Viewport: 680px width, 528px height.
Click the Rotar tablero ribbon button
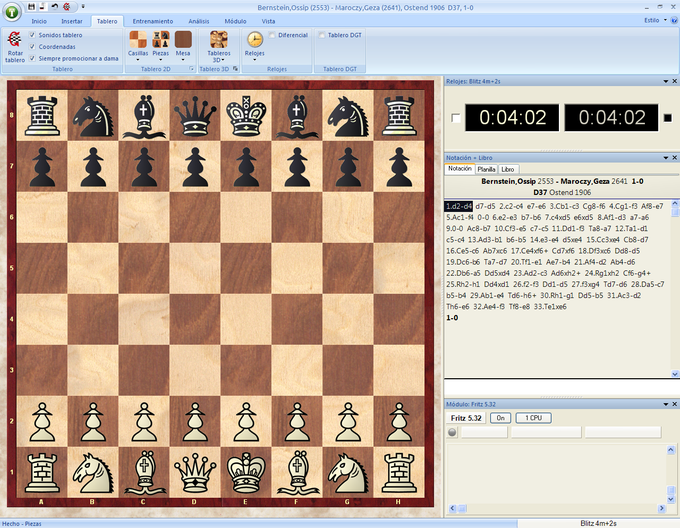pyautogui.click(x=15, y=47)
